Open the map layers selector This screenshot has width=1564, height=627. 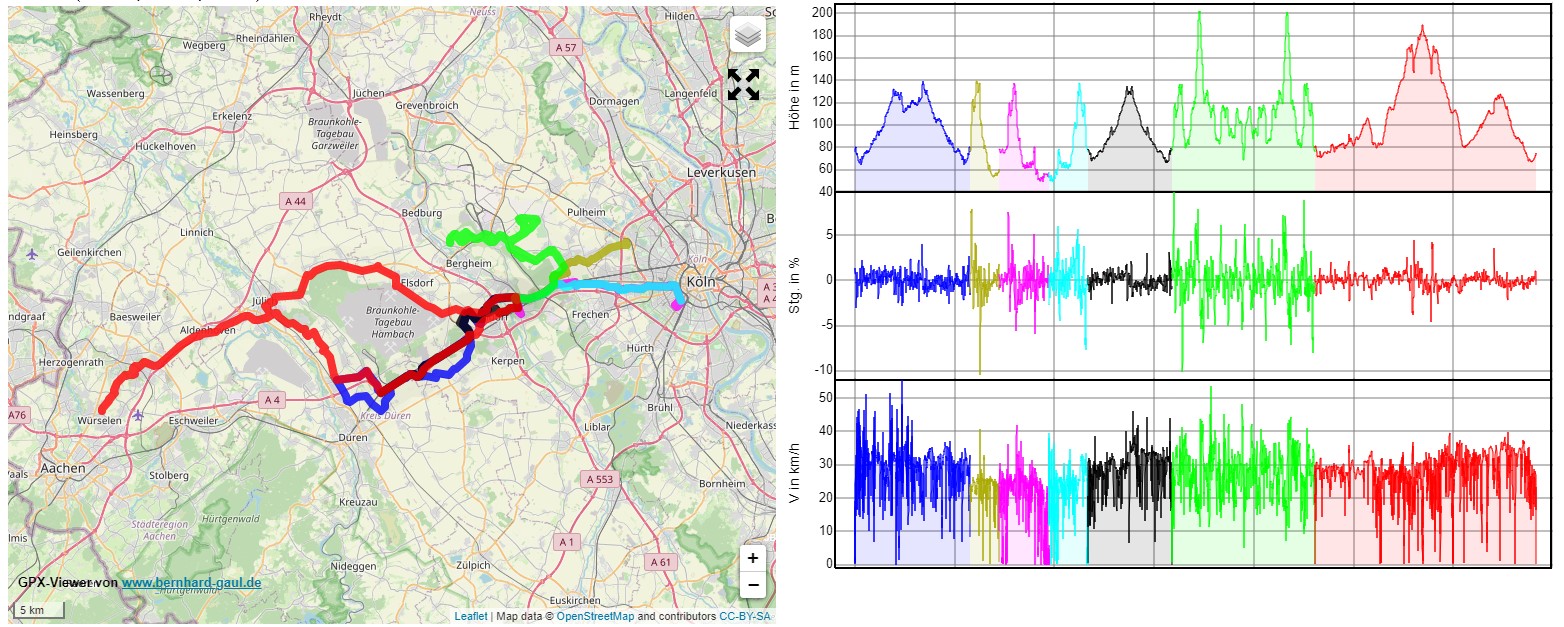point(747,35)
